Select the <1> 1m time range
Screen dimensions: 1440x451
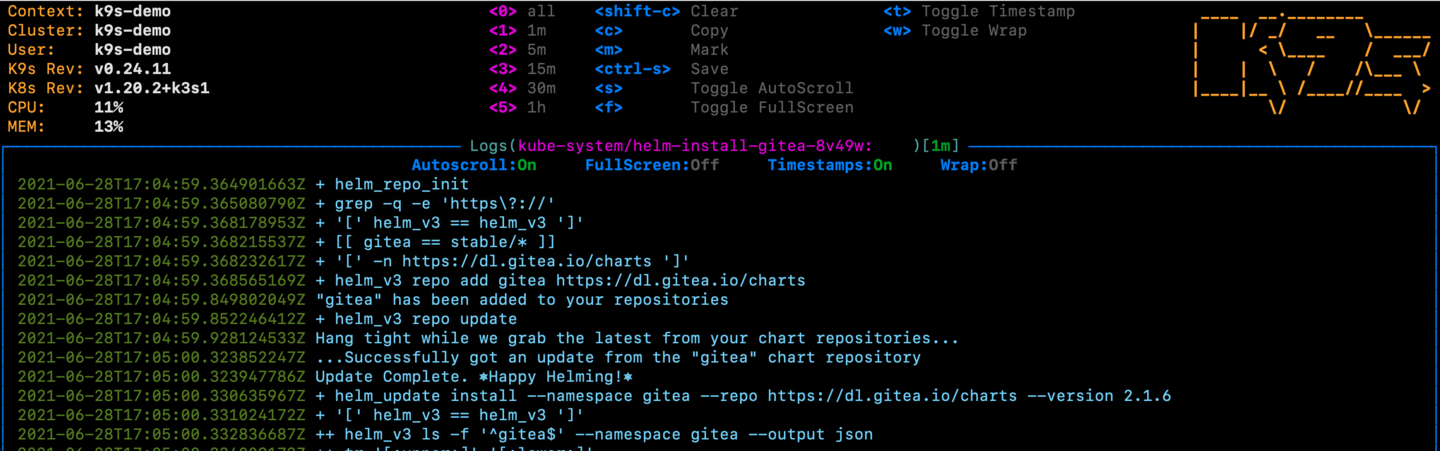pyautogui.click(x=517, y=30)
